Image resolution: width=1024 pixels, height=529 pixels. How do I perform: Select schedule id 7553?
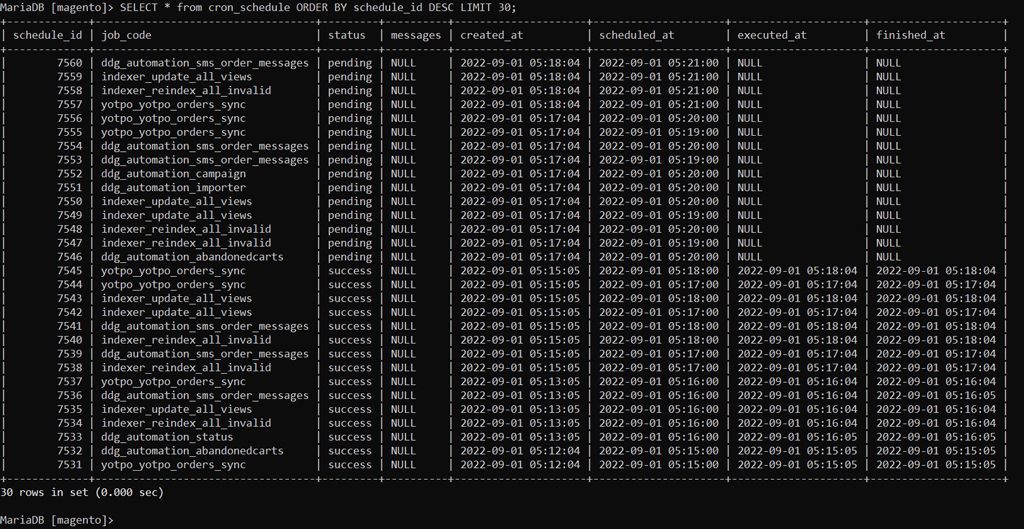[x=70, y=160]
